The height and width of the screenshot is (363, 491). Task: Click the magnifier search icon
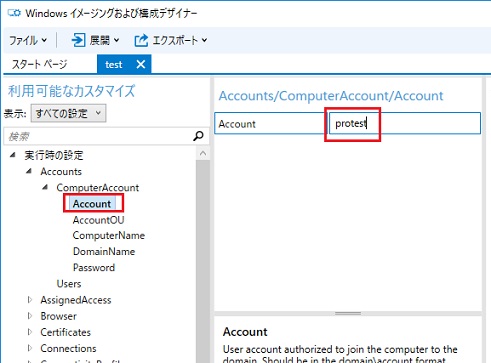[198, 136]
